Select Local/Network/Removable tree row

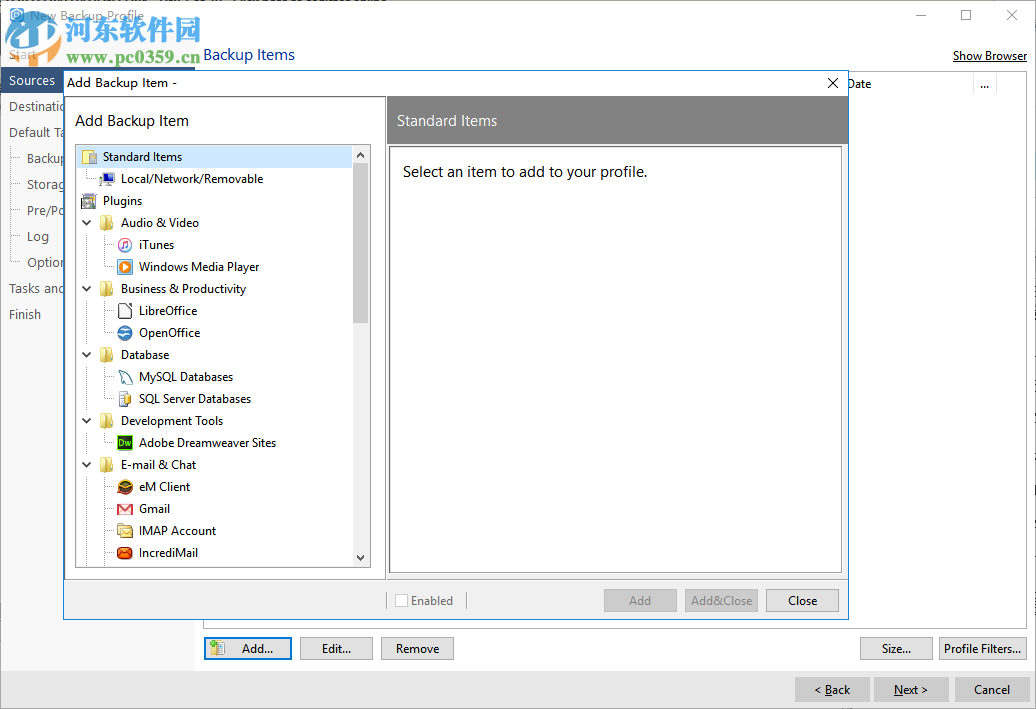point(192,179)
